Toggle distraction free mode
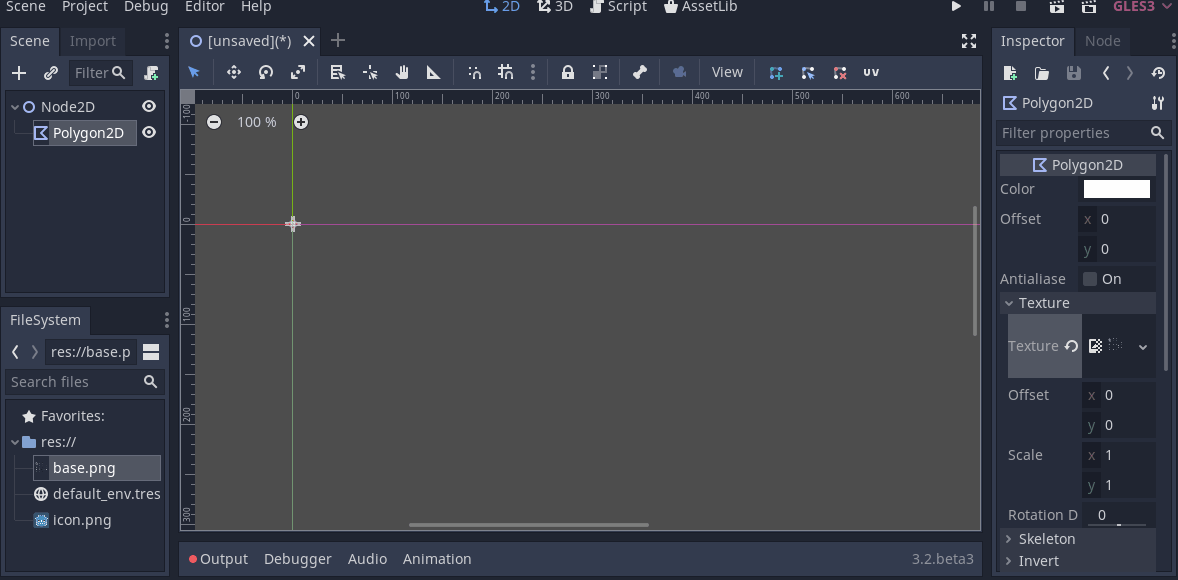 pyautogui.click(x=969, y=41)
